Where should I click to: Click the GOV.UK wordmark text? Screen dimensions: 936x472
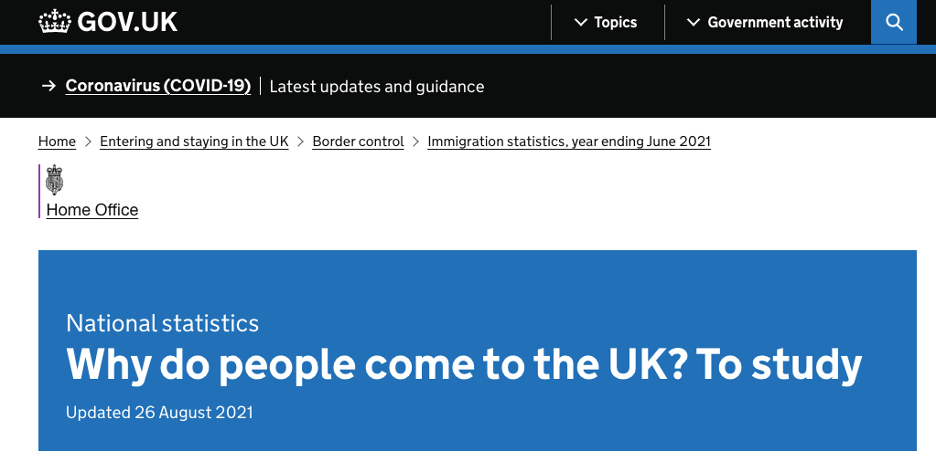click(127, 22)
